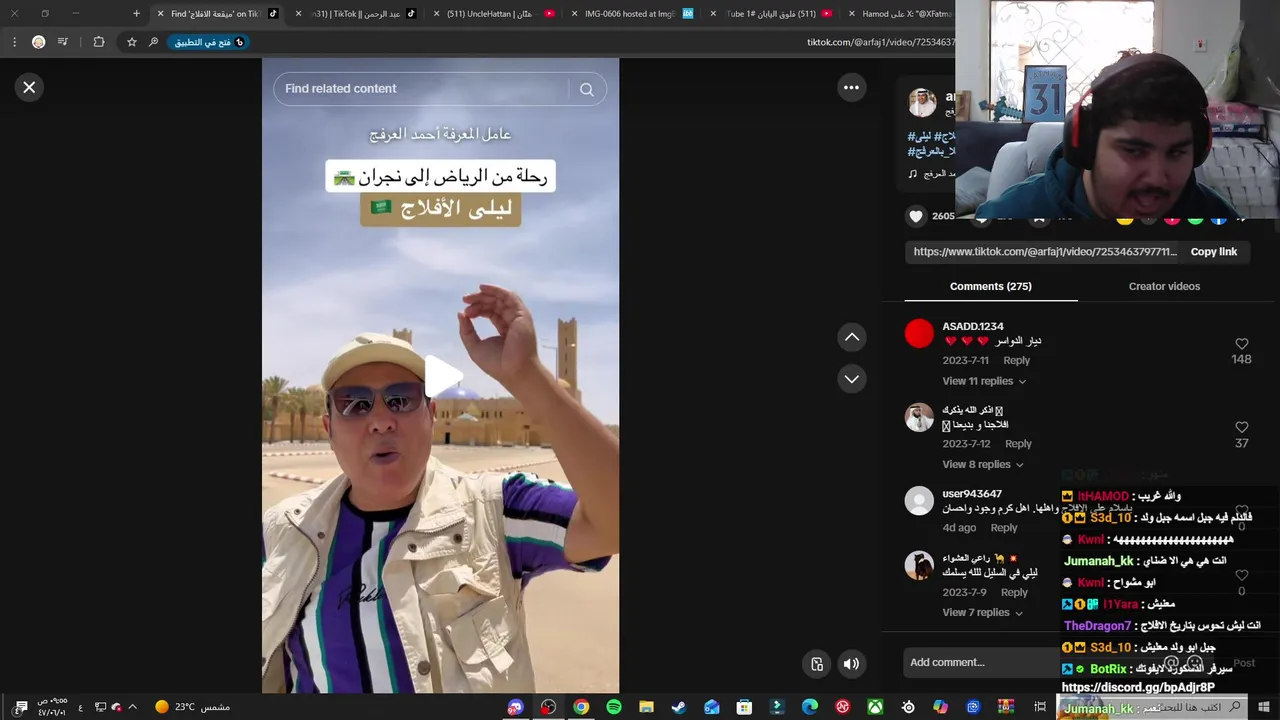Switch to the Hamod on X tab

(900, 14)
